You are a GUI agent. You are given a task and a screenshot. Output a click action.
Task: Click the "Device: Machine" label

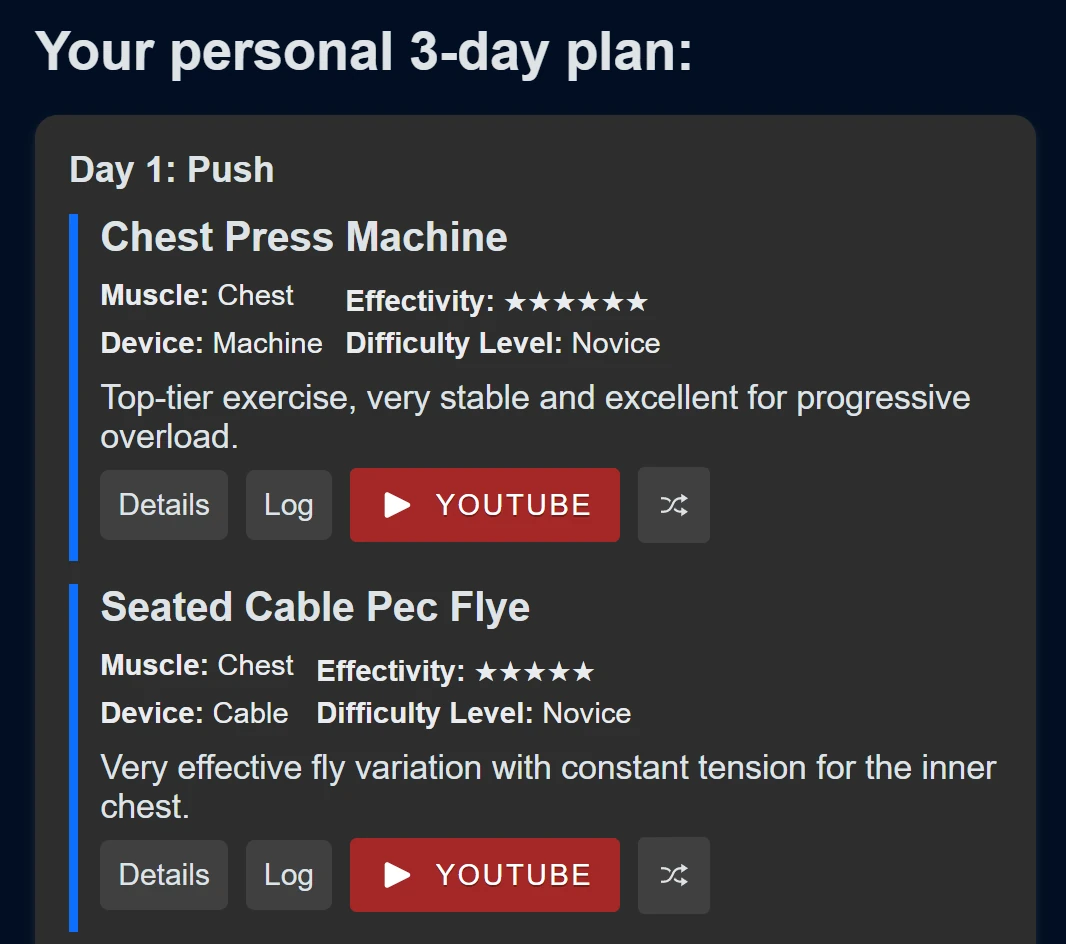pyautogui.click(x=211, y=343)
